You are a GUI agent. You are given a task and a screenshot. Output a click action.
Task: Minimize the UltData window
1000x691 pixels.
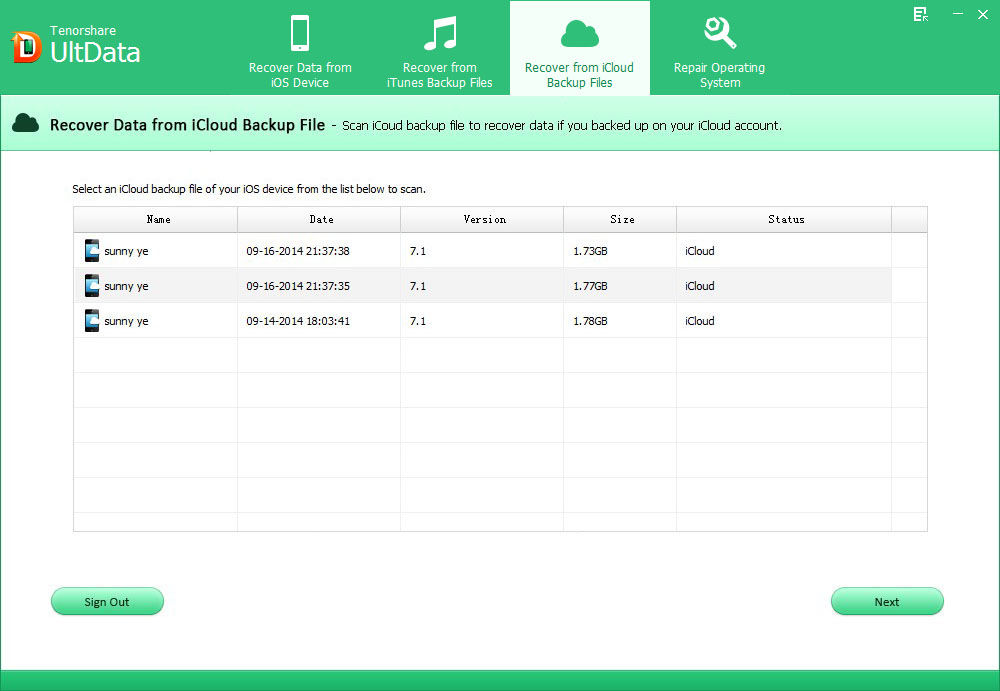point(958,14)
